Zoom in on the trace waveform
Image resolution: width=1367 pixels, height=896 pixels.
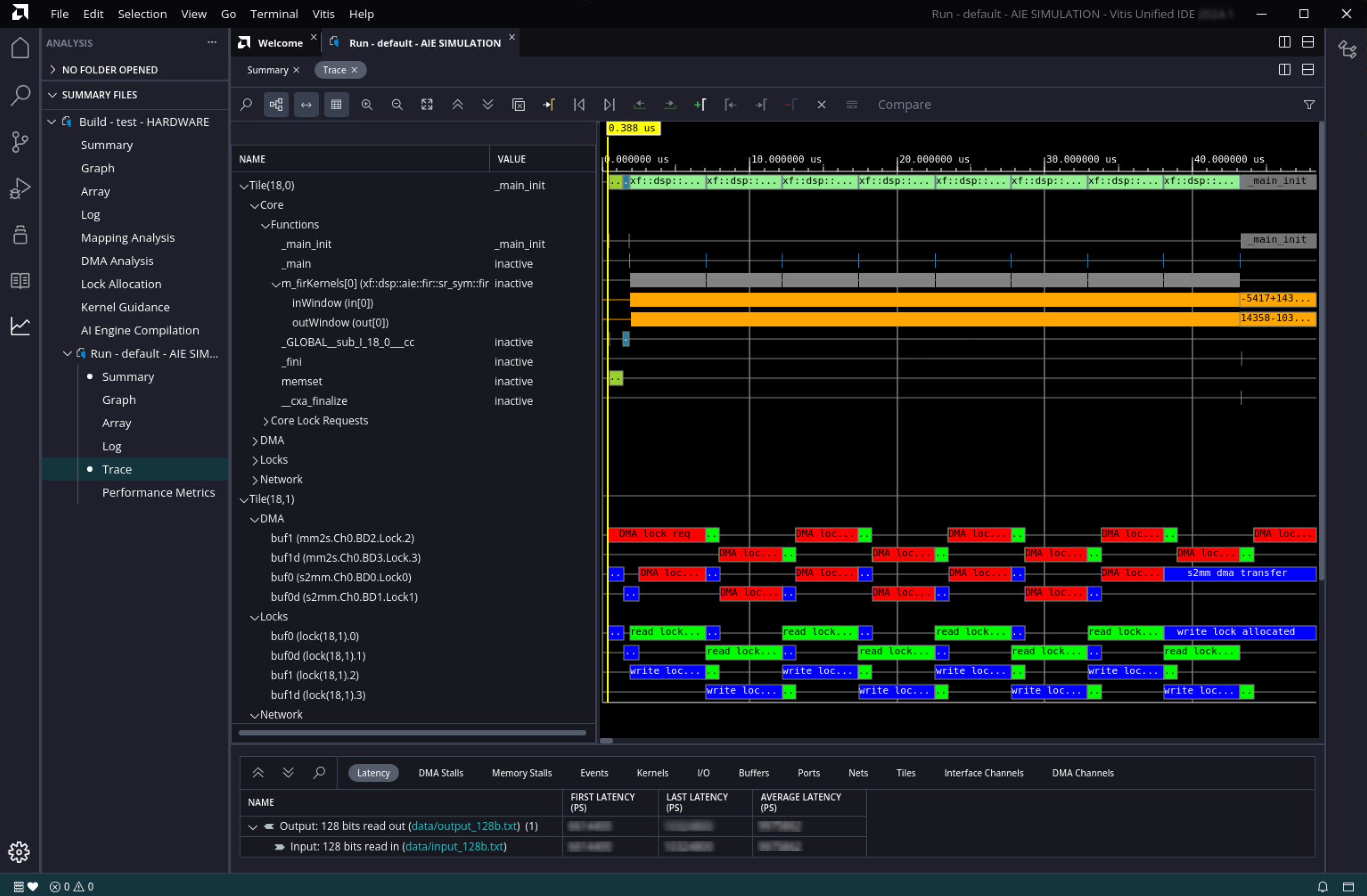click(x=367, y=104)
